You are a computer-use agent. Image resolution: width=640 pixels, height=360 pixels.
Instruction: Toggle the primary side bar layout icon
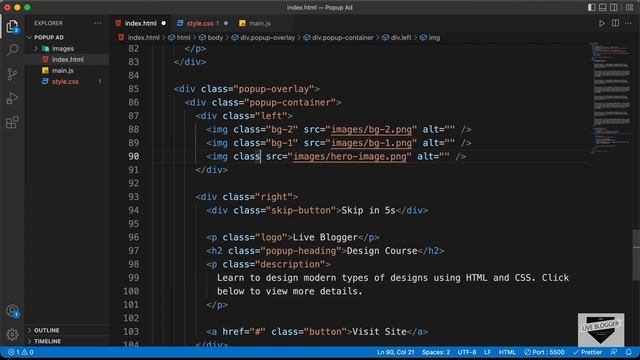(591, 7)
